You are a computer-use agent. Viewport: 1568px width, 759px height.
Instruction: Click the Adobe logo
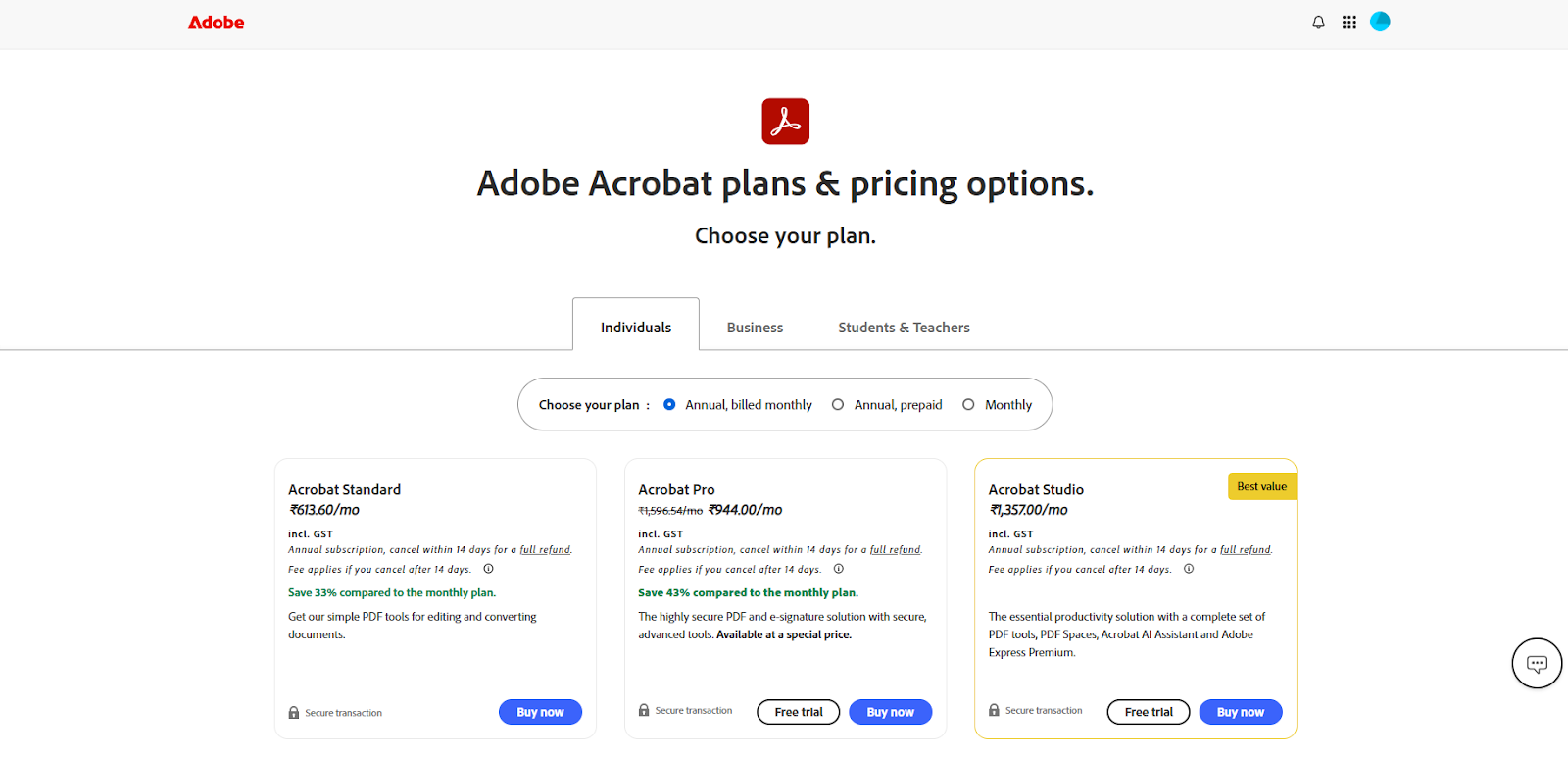pos(215,23)
